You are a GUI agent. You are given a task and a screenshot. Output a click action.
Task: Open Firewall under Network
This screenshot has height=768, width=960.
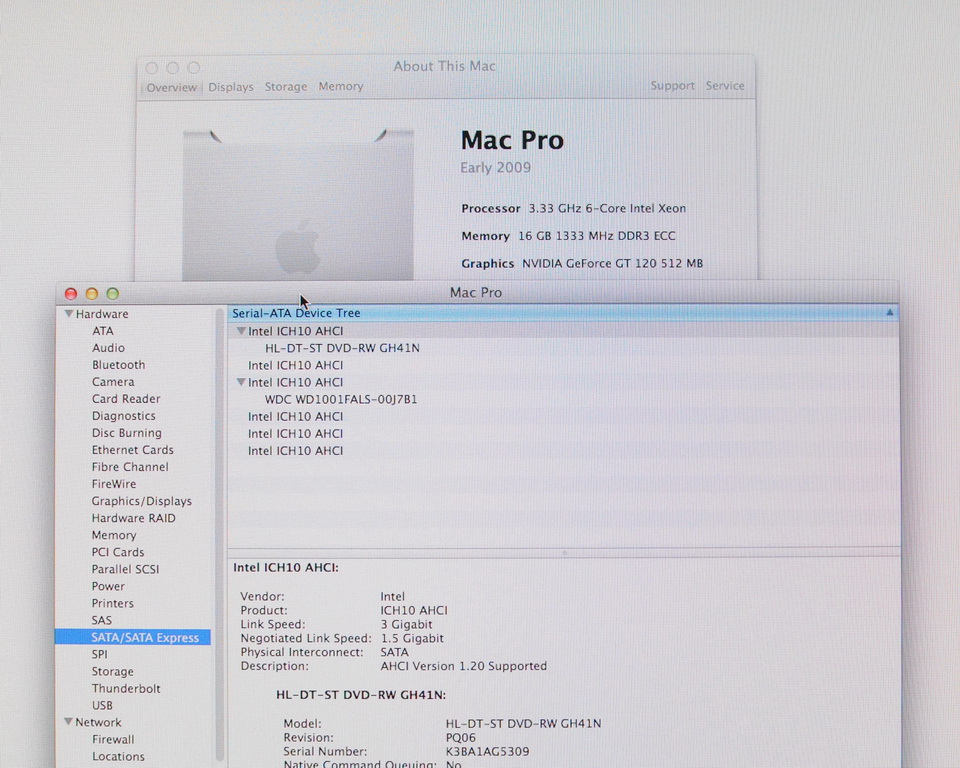(113, 739)
